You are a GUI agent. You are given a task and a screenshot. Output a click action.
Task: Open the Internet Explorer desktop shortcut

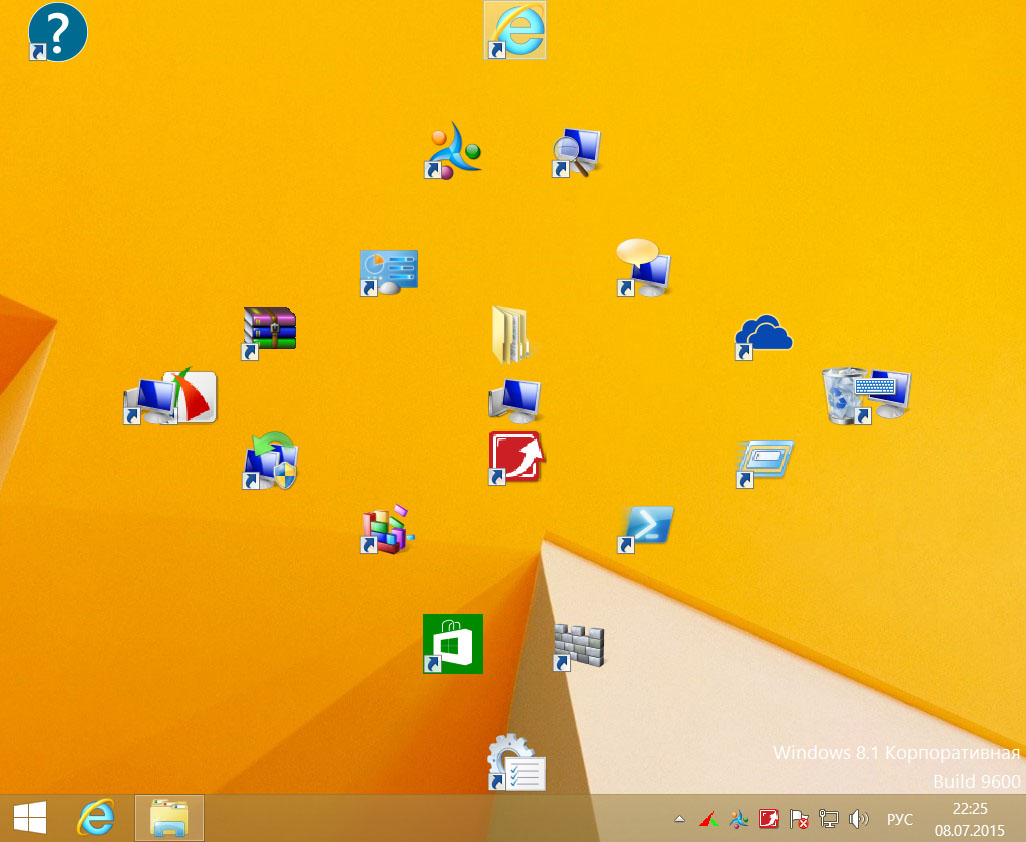tap(515, 30)
